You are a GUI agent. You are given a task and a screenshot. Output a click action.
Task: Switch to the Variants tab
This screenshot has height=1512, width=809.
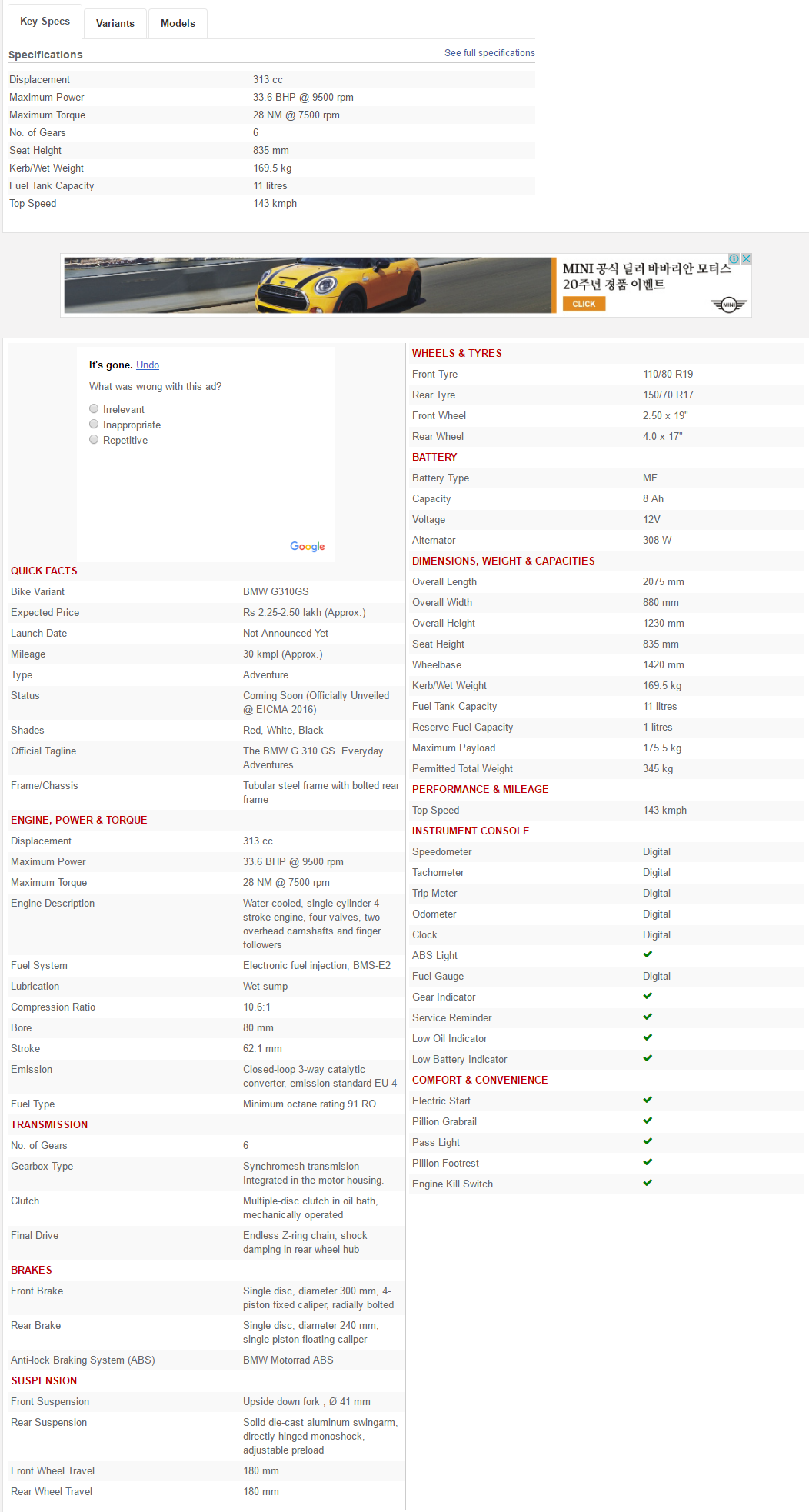coord(115,23)
